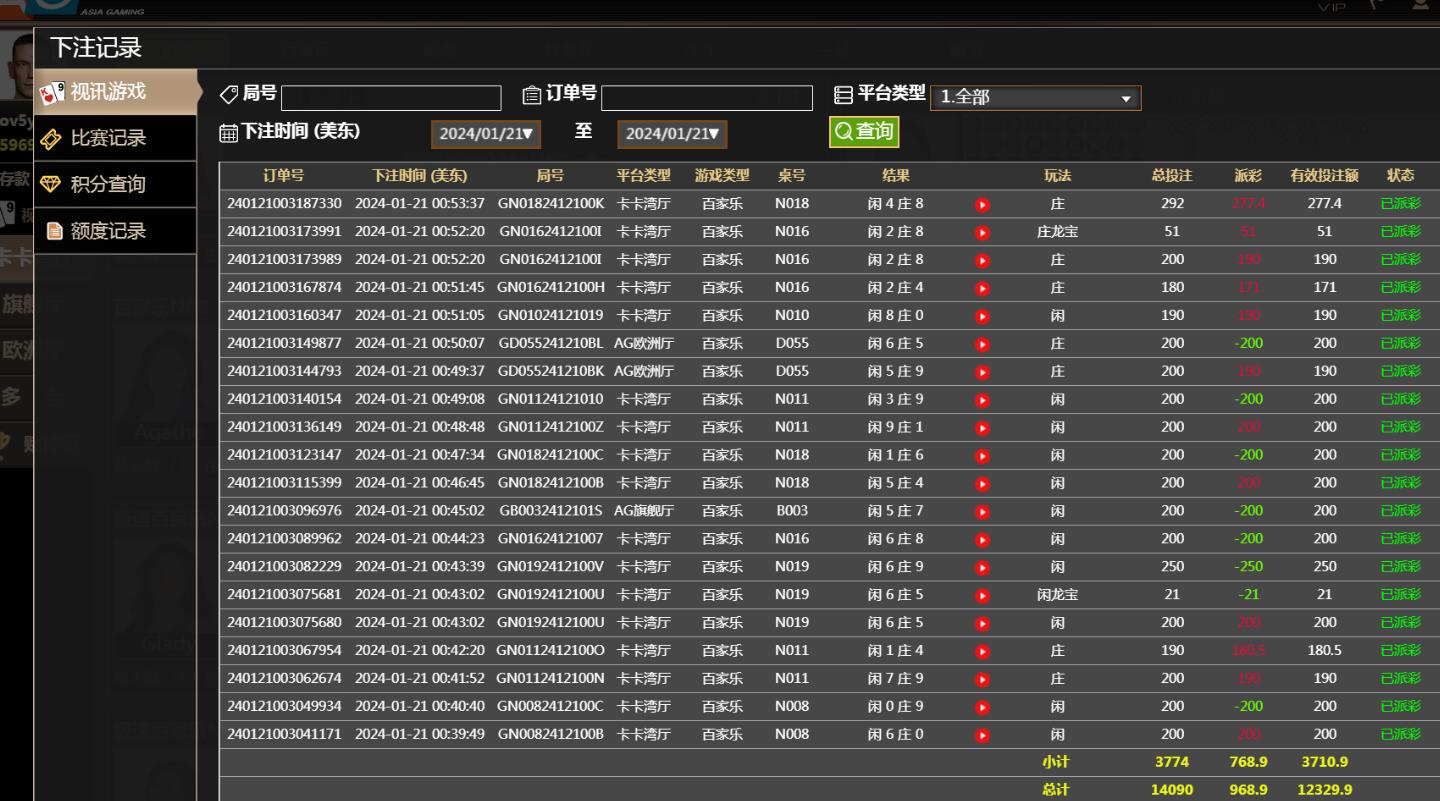1440x801 pixels.
Task: Play replay for order 240121003089962
Action: click(982, 540)
